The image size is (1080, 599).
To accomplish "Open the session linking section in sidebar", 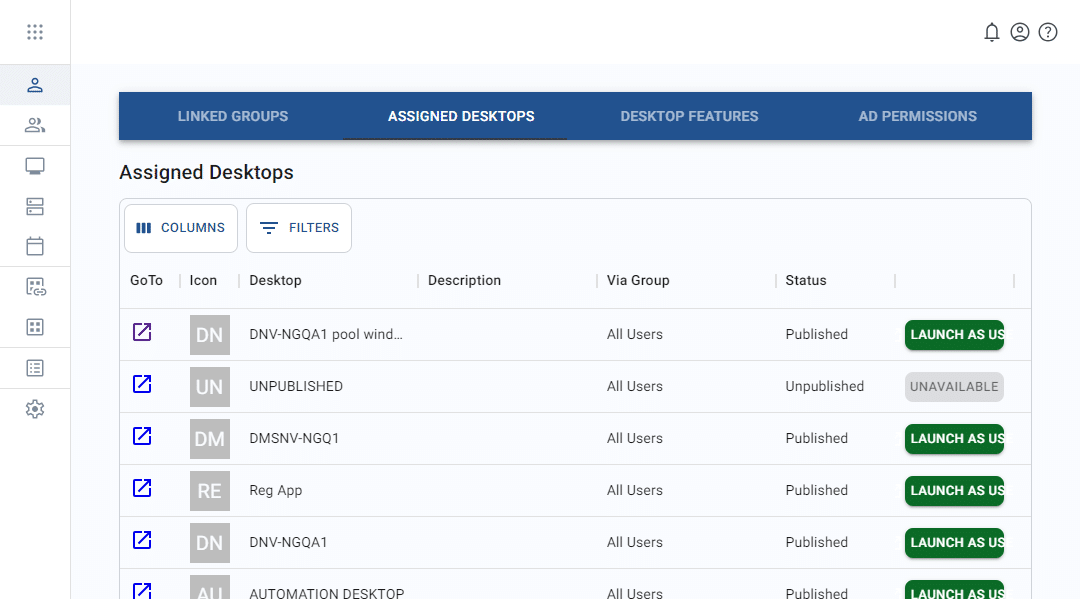I will point(35,286).
